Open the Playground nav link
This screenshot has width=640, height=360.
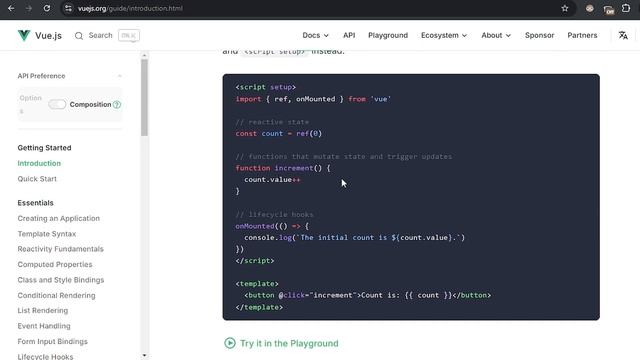pyautogui.click(x=388, y=36)
